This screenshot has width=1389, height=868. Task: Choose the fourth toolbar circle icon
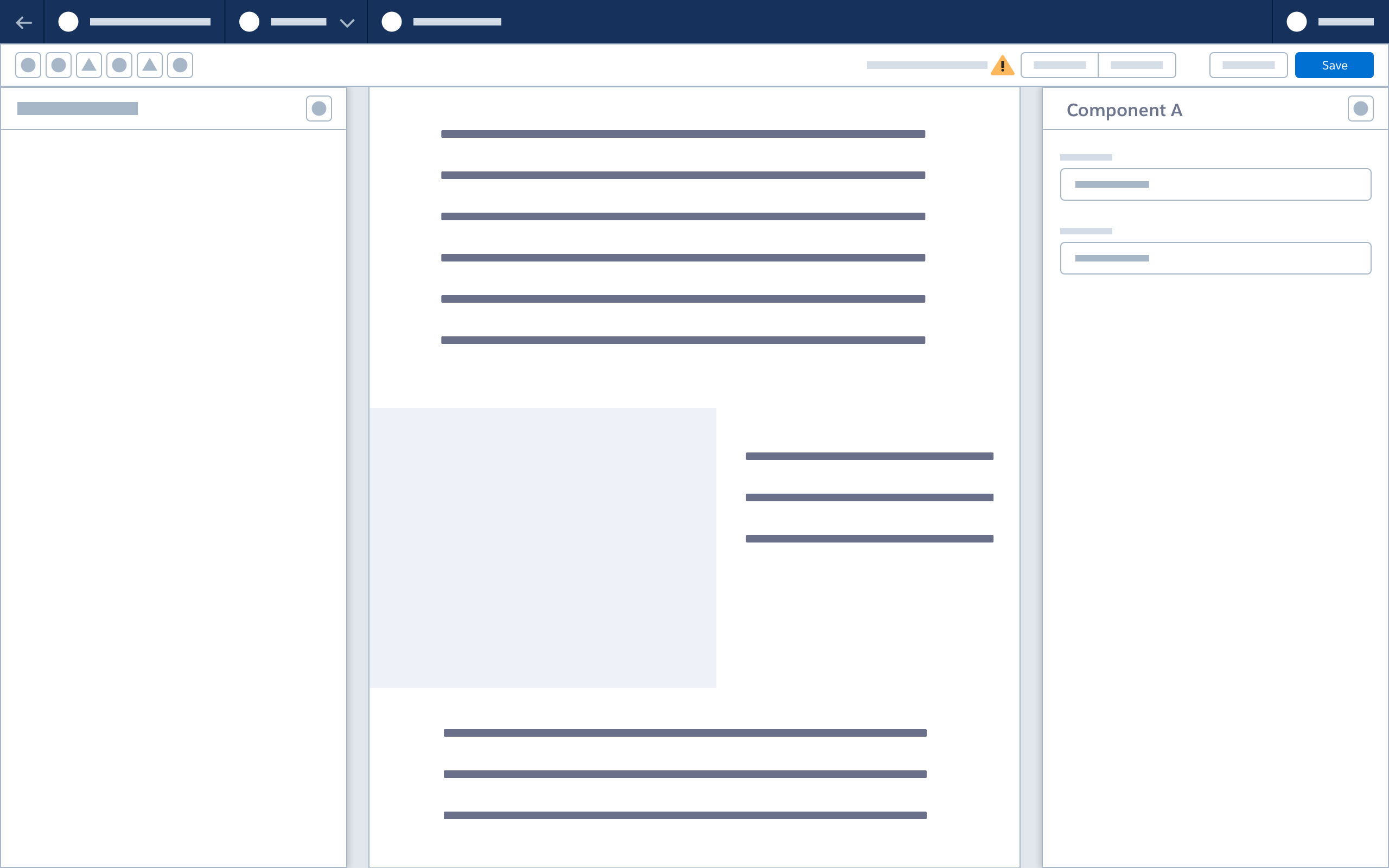tap(119, 65)
